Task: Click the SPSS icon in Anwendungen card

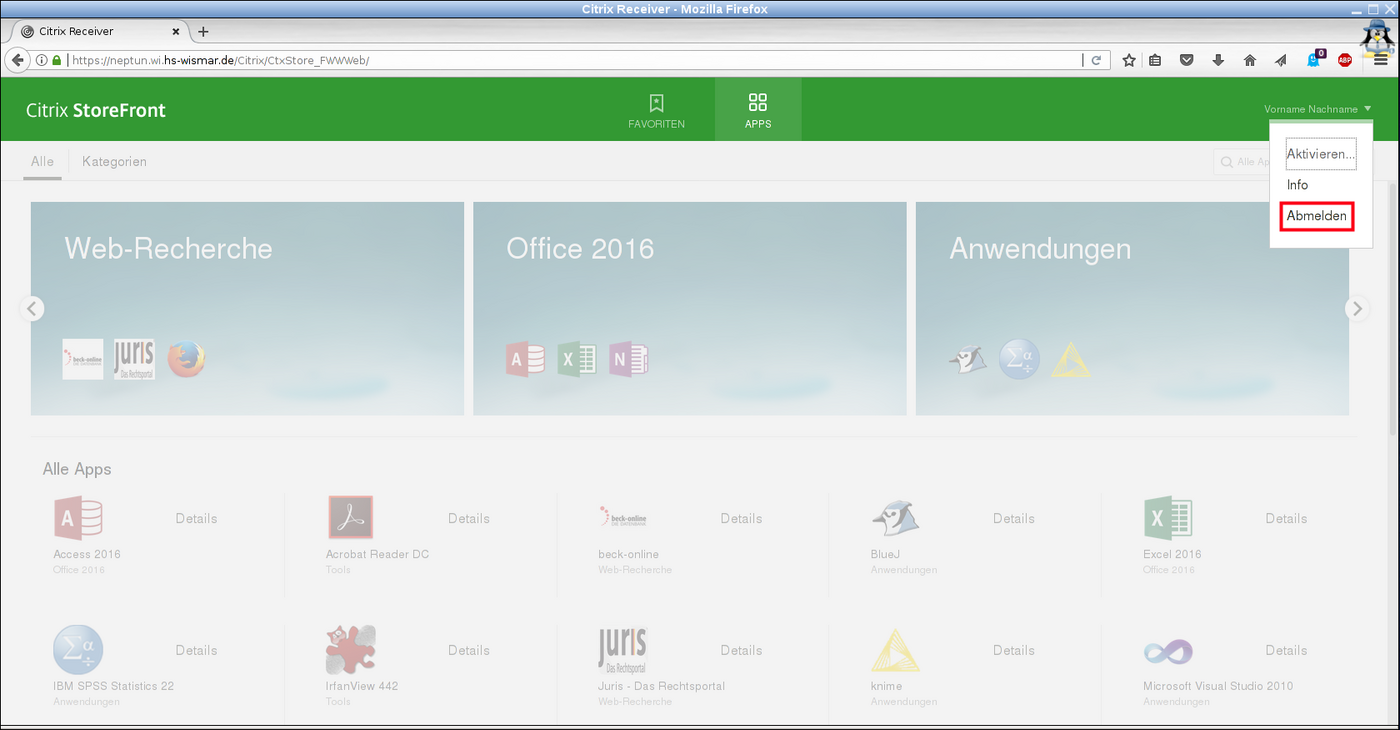Action: [x=1019, y=359]
